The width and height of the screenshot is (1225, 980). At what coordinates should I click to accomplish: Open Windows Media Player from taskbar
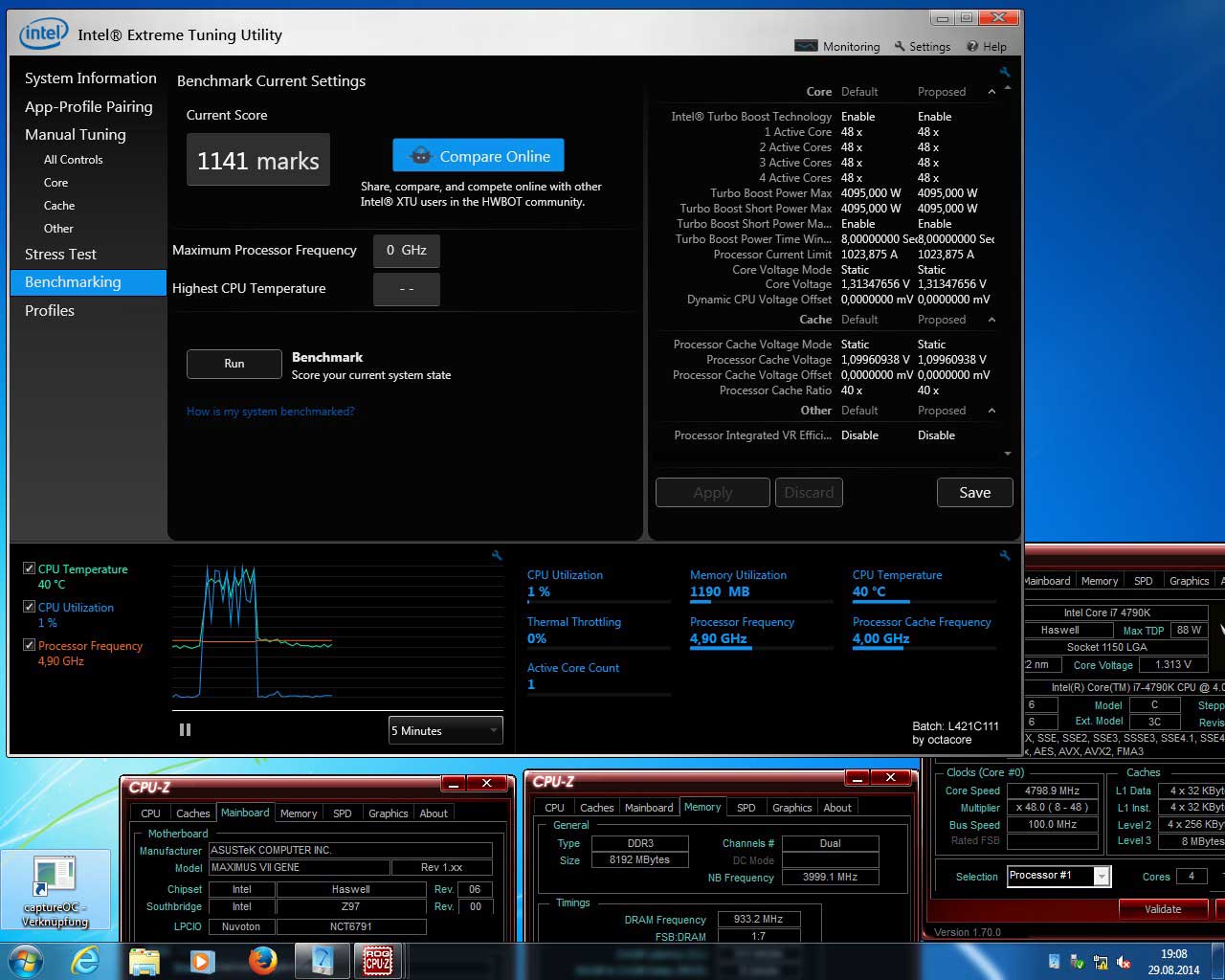coord(202,960)
